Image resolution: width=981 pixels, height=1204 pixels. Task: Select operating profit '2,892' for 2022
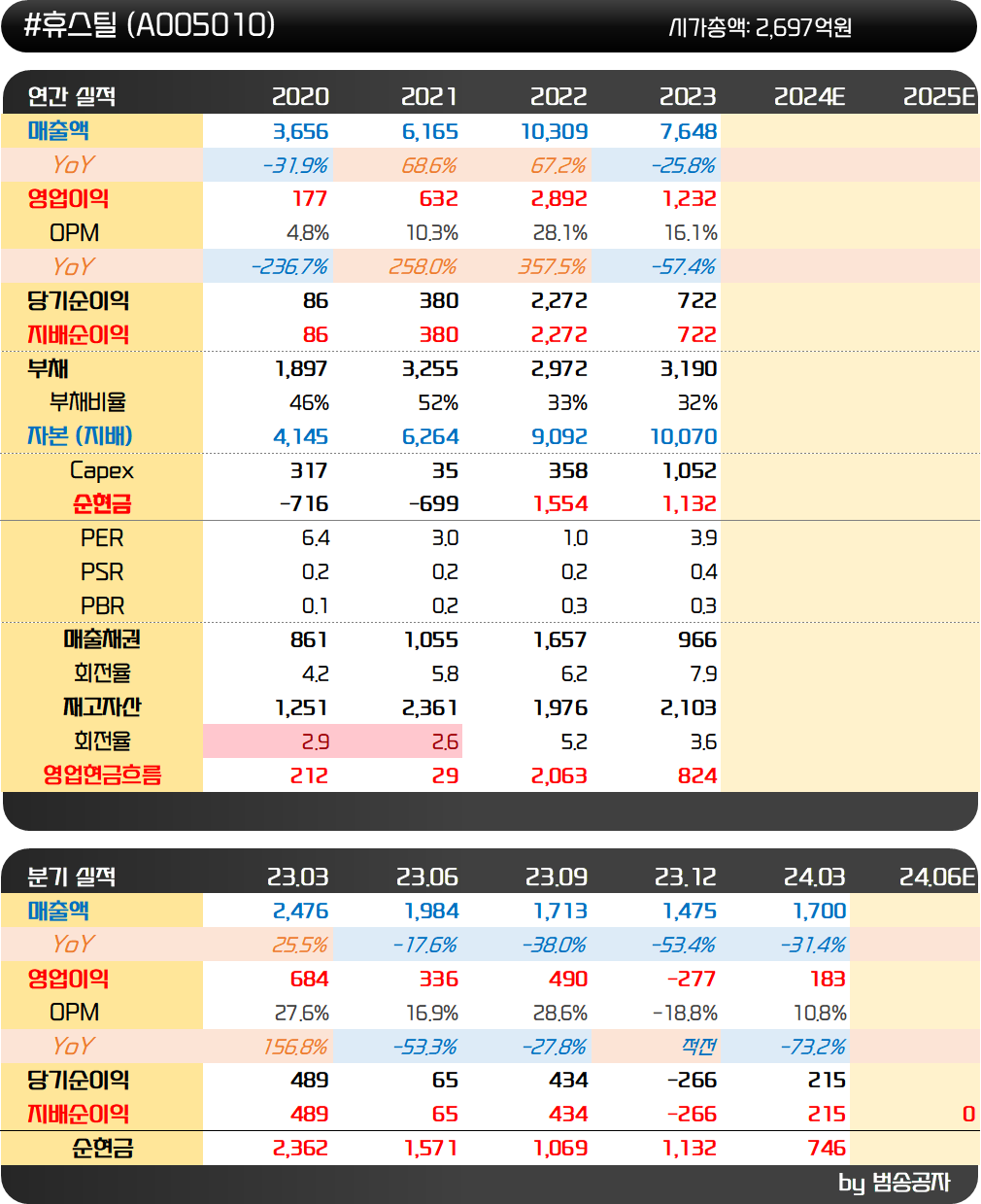559,198
